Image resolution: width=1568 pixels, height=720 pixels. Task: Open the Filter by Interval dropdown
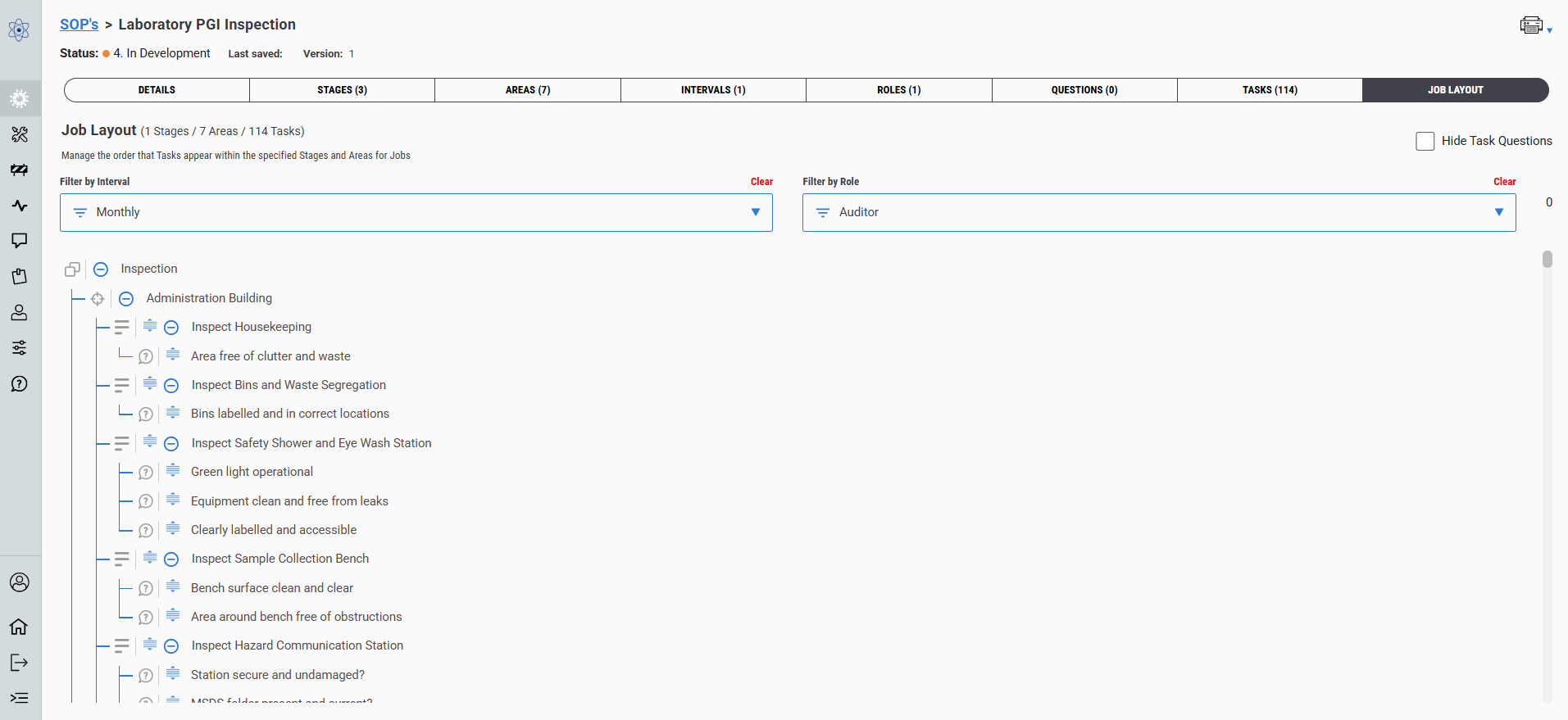pos(416,212)
